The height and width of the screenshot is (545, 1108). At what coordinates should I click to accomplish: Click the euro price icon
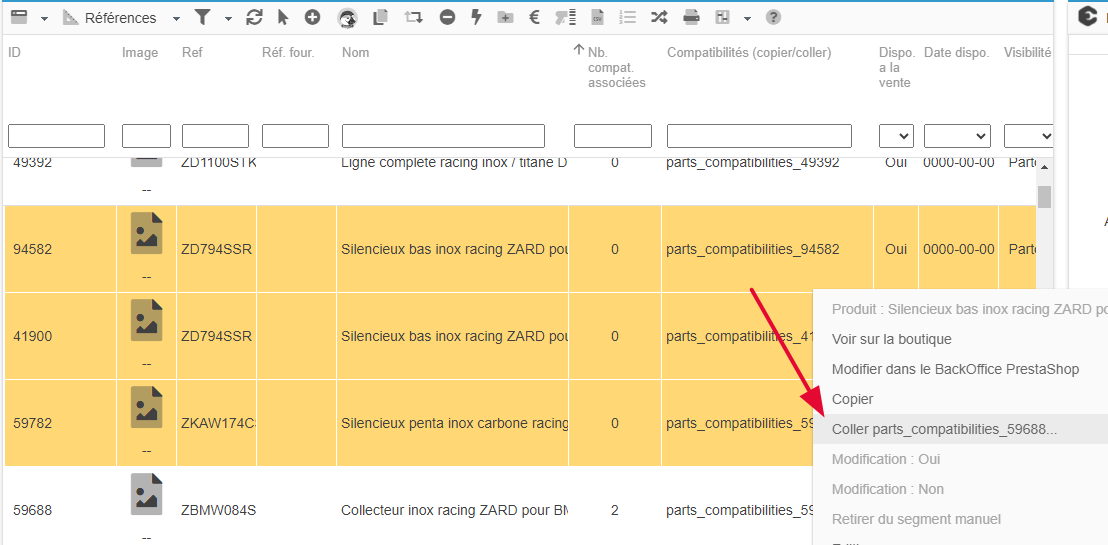534,18
